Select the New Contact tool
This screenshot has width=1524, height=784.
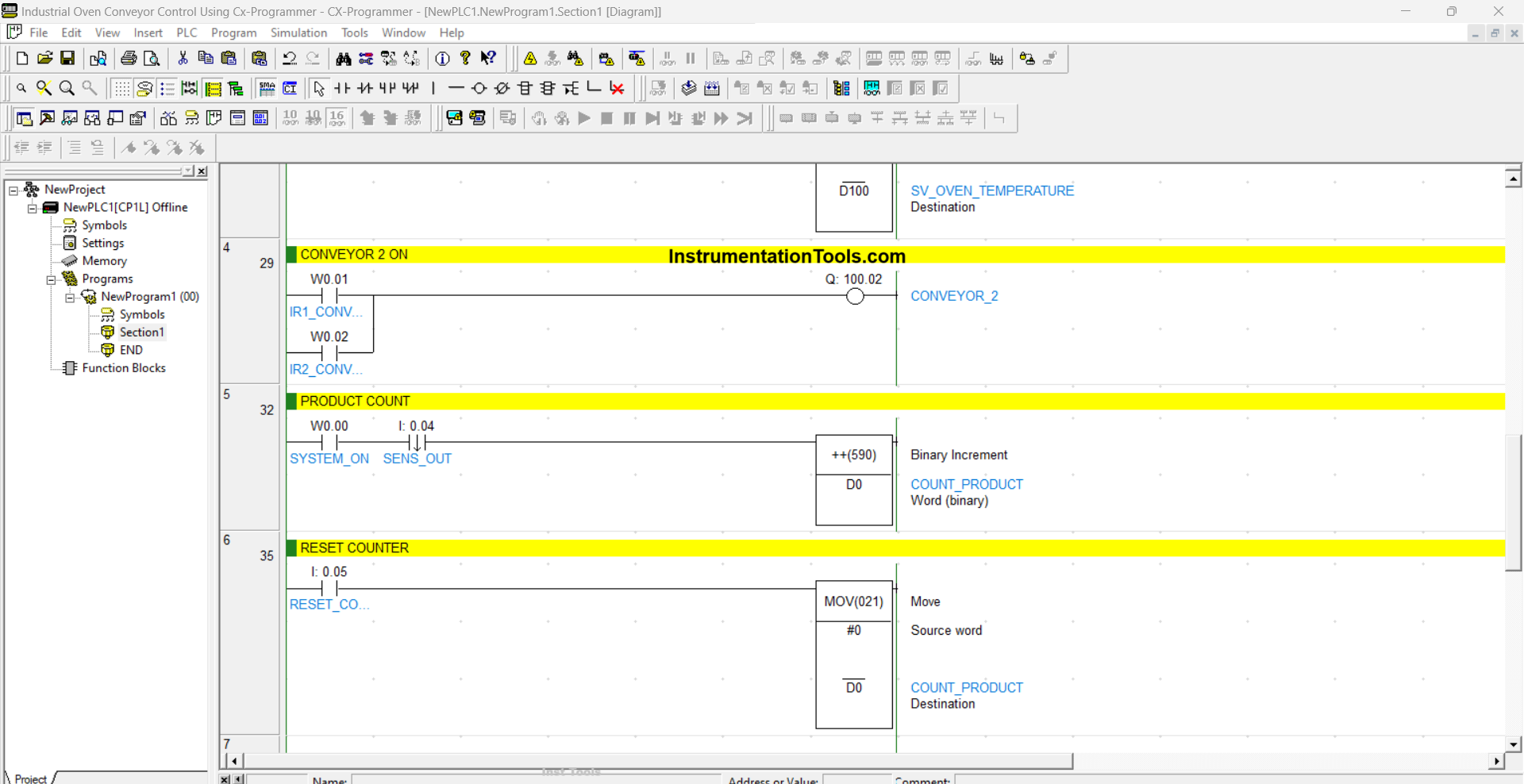pos(342,88)
